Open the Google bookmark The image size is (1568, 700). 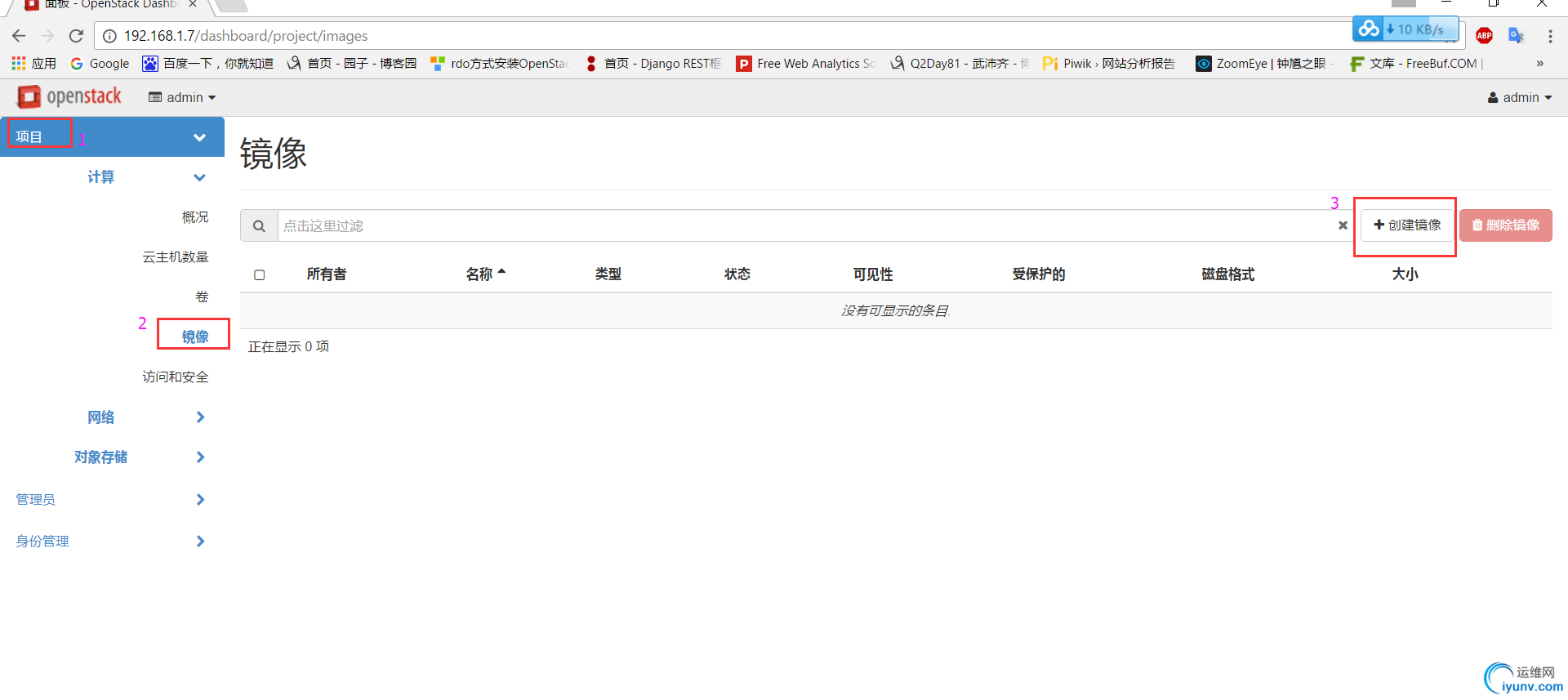(x=100, y=64)
